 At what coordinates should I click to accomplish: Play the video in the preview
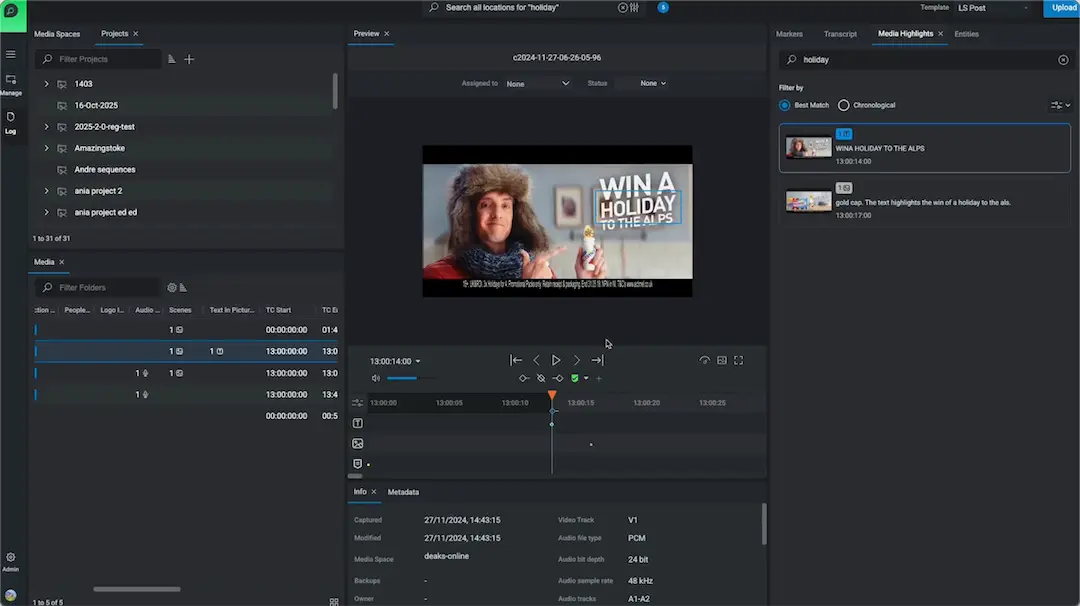[556, 360]
